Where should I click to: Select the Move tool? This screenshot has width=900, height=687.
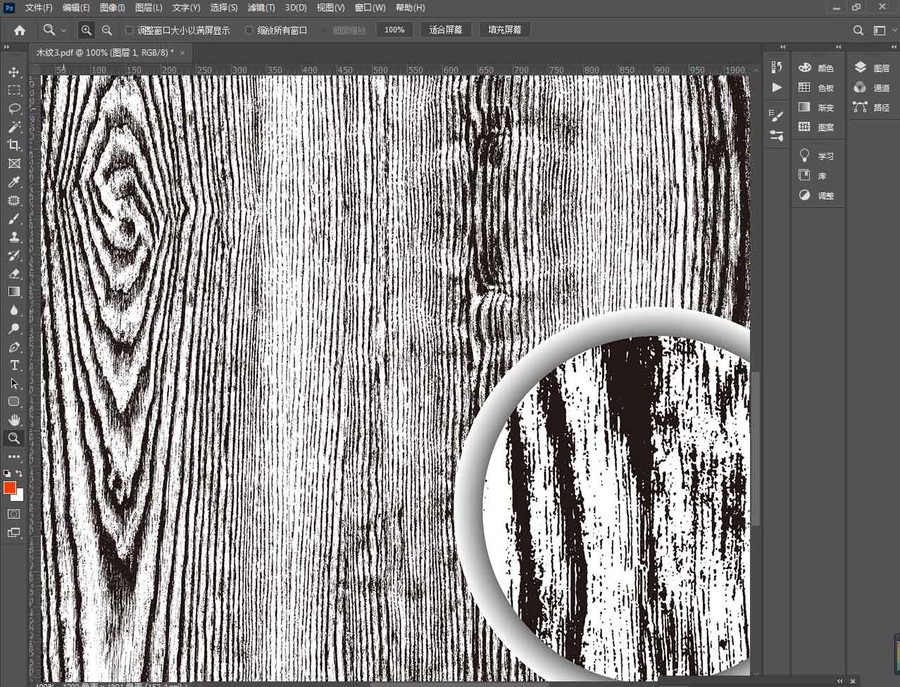point(14,72)
